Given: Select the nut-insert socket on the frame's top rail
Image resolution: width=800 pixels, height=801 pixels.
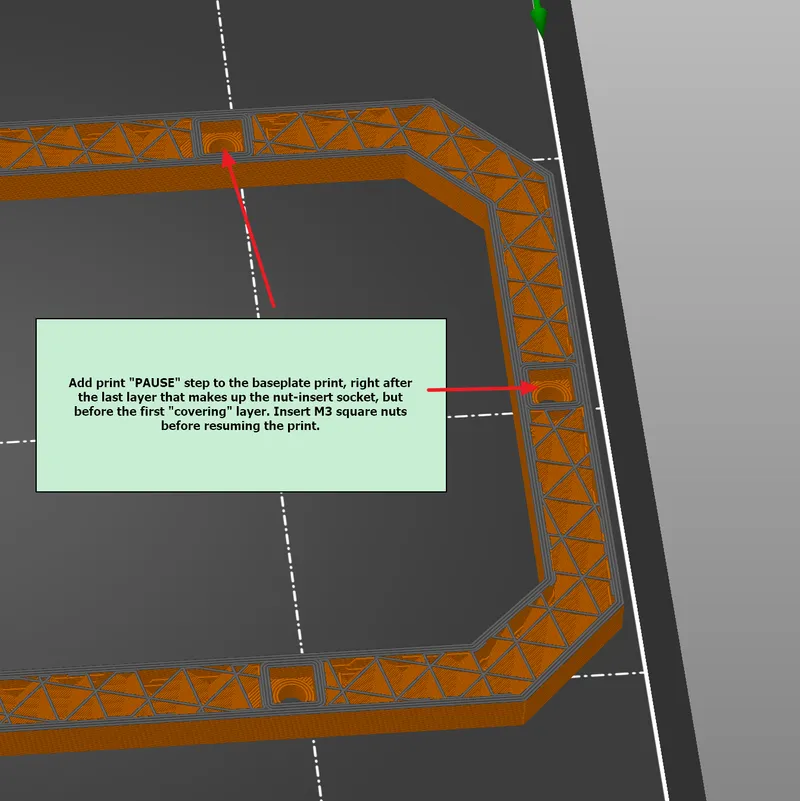Looking at the screenshot, I should [x=223, y=136].
